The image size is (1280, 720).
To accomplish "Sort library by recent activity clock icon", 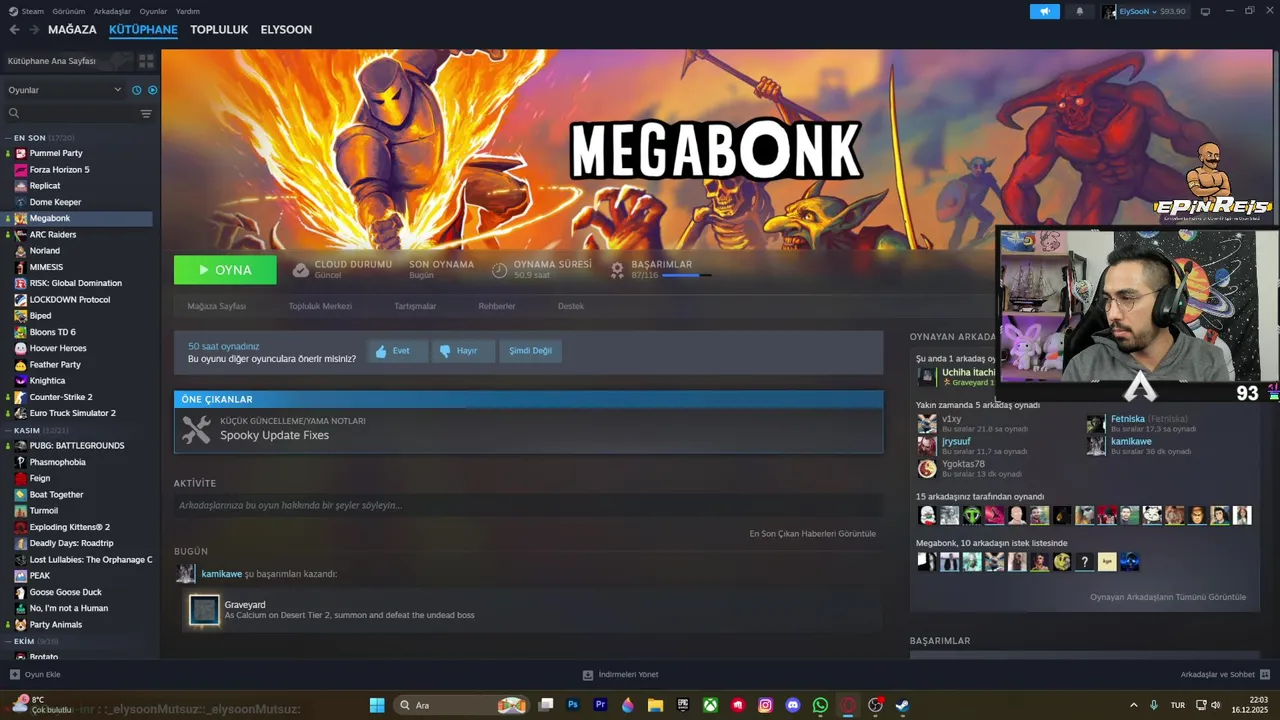I will coord(137,90).
